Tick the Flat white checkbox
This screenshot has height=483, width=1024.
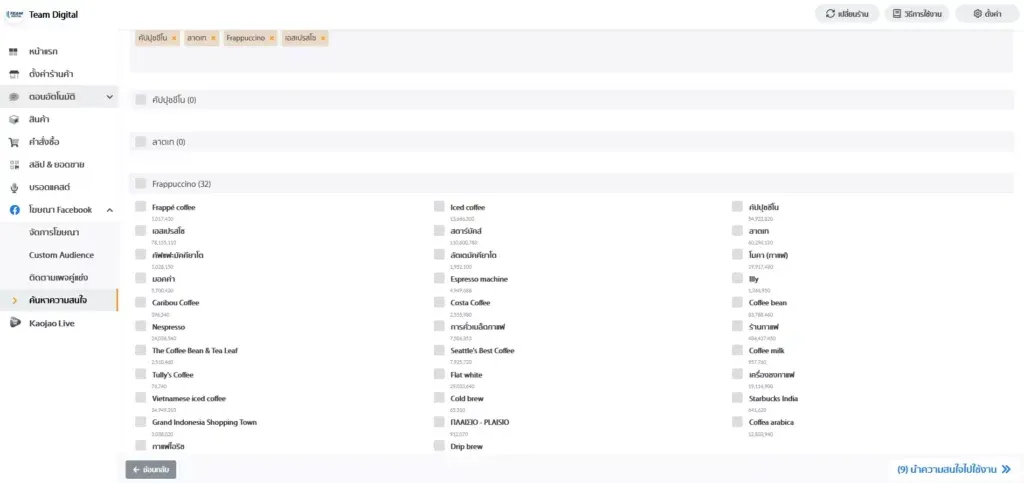click(x=439, y=374)
